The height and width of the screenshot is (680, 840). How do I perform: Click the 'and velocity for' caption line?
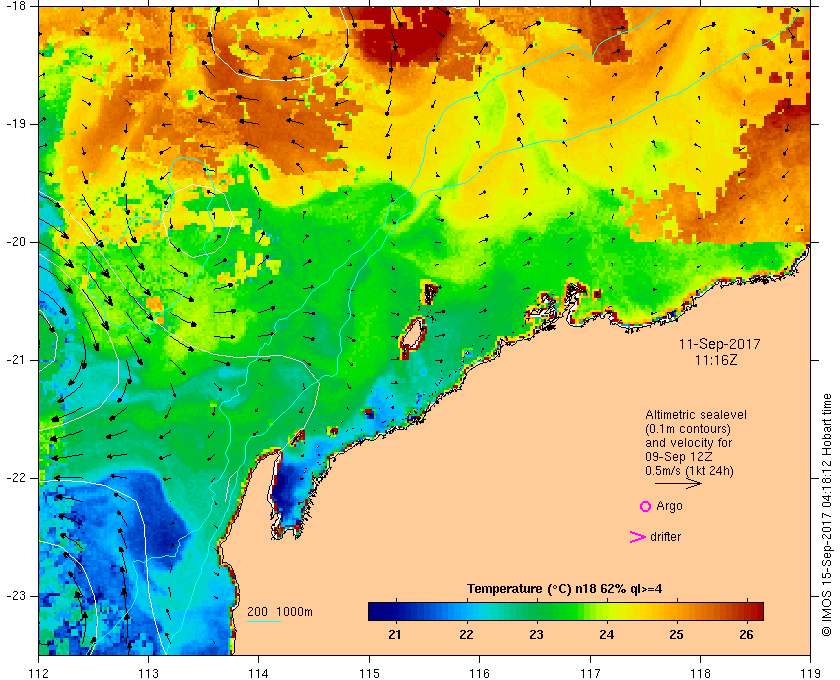pyautogui.click(x=688, y=443)
